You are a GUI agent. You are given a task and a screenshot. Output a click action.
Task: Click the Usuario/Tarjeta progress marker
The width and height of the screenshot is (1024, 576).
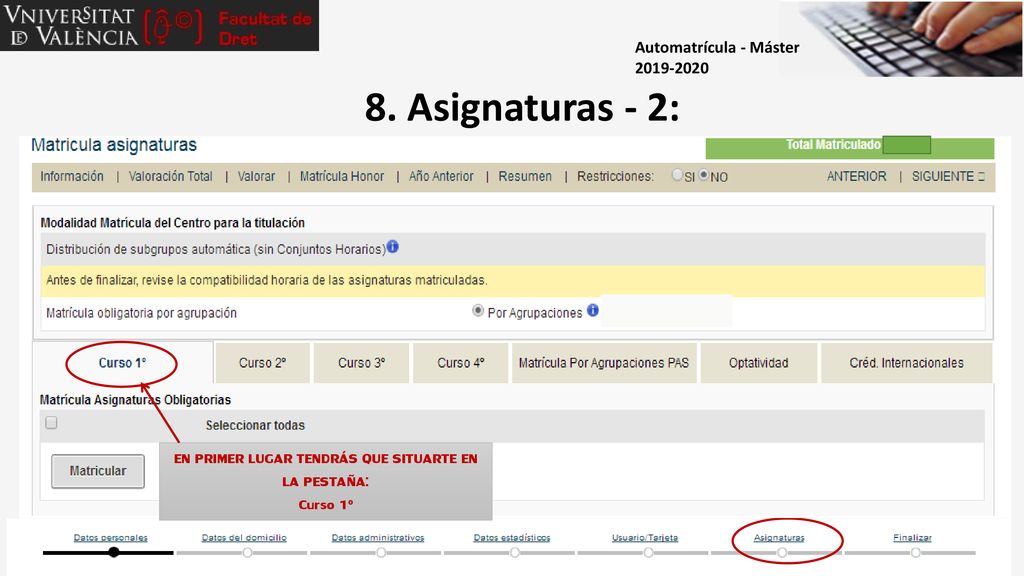pyautogui.click(x=648, y=552)
